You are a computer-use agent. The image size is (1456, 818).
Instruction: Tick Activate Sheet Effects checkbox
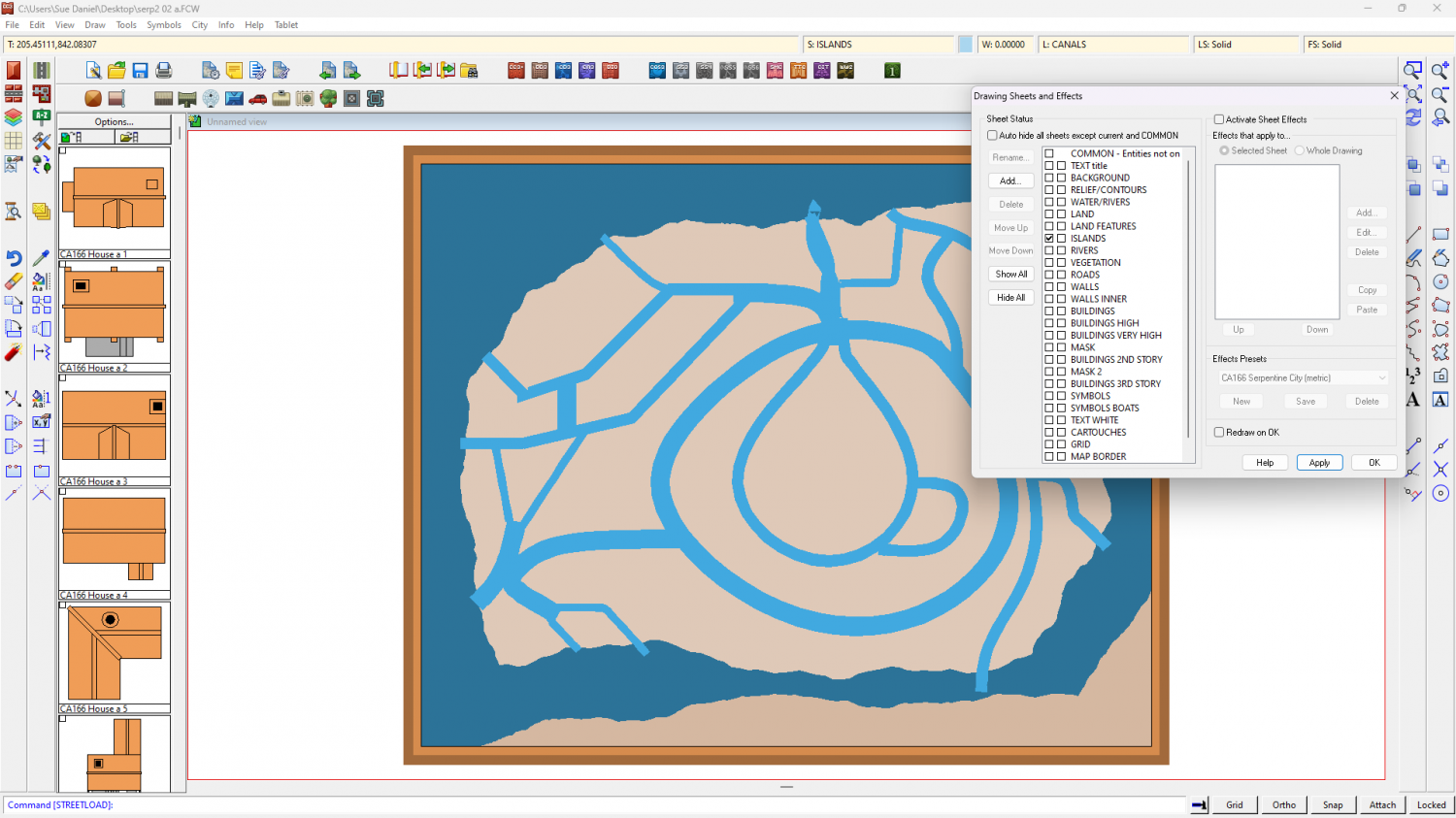[1219, 119]
